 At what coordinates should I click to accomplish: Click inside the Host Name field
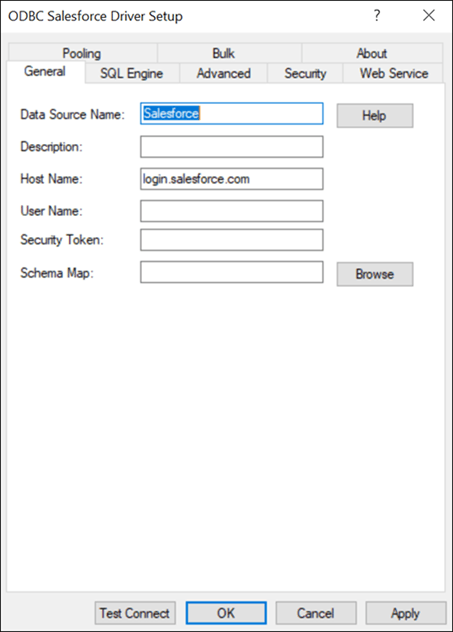[x=232, y=179]
